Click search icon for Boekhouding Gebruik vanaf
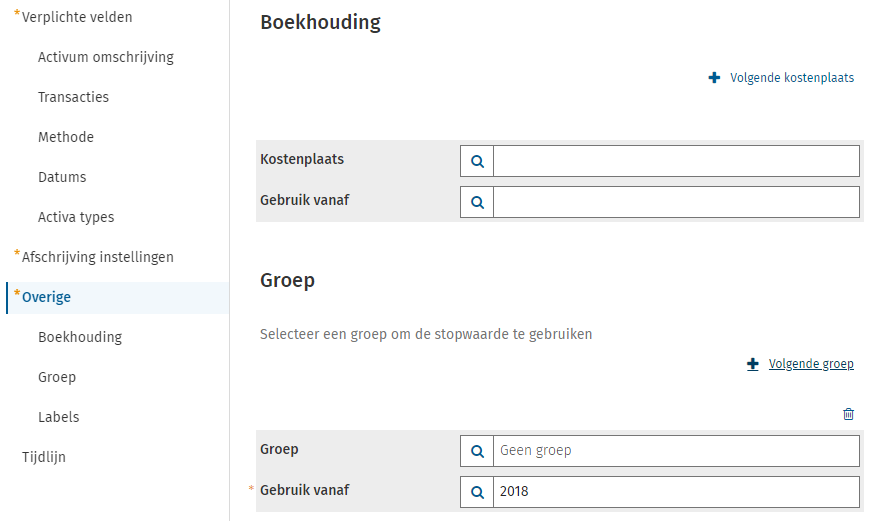 477,202
